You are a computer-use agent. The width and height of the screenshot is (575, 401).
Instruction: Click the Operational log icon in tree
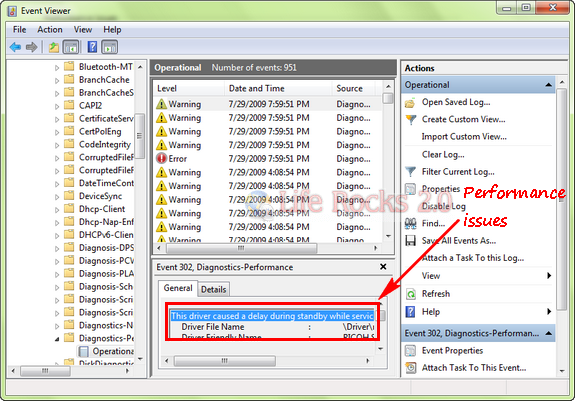[x=84, y=352]
